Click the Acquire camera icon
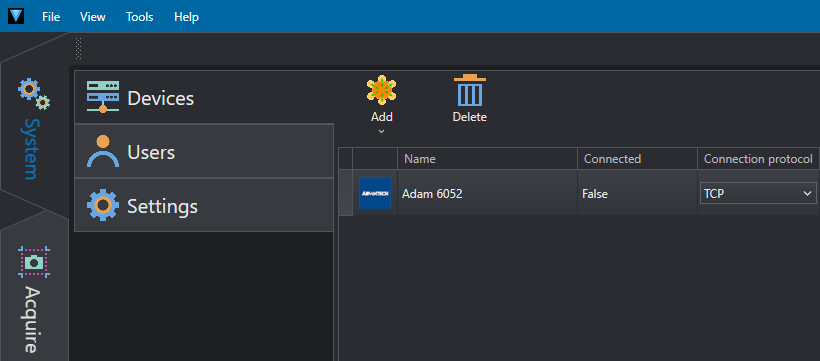 pyautogui.click(x=34, y=262)
